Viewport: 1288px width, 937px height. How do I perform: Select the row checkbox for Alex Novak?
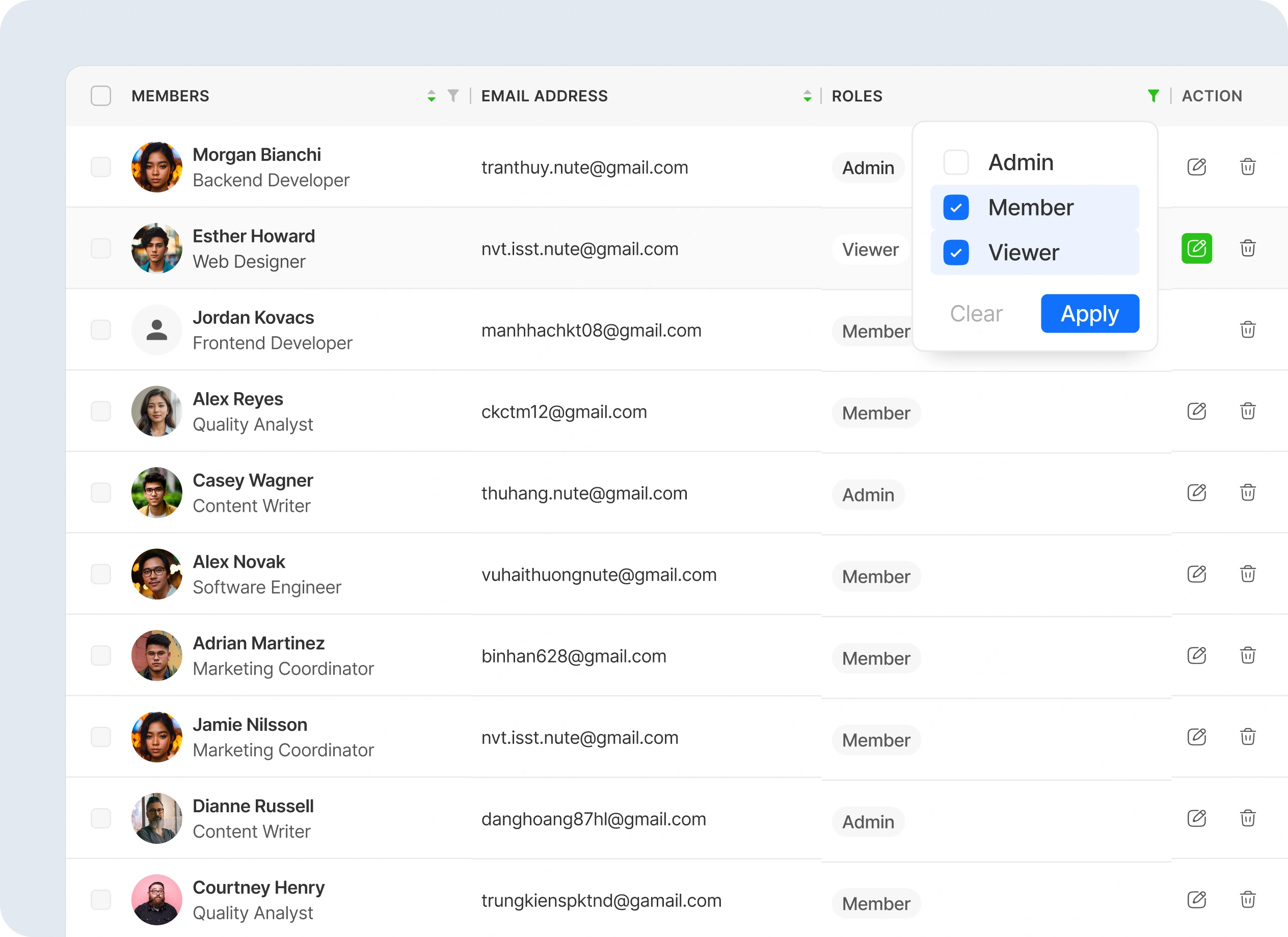101,574
